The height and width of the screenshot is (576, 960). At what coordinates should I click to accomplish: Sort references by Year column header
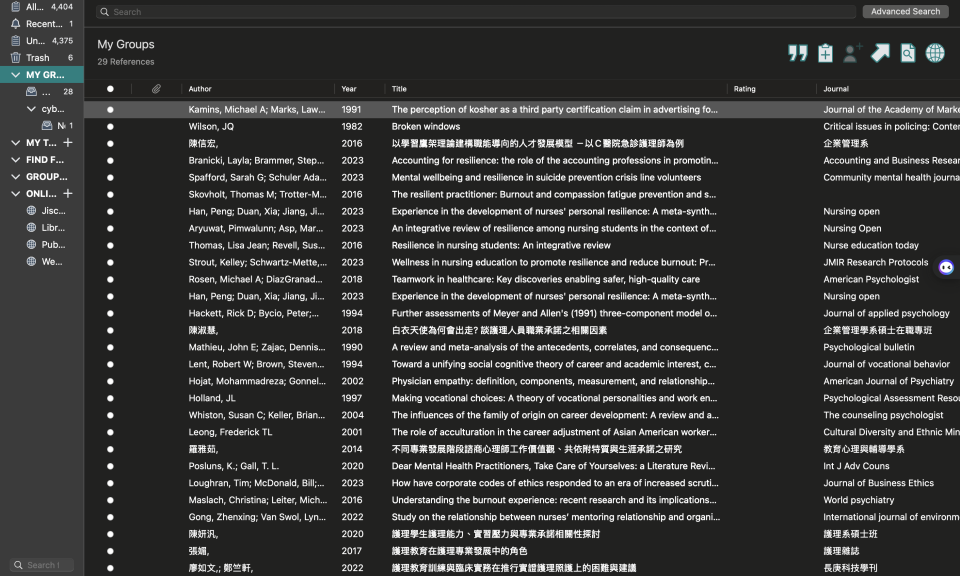[349, 89]
